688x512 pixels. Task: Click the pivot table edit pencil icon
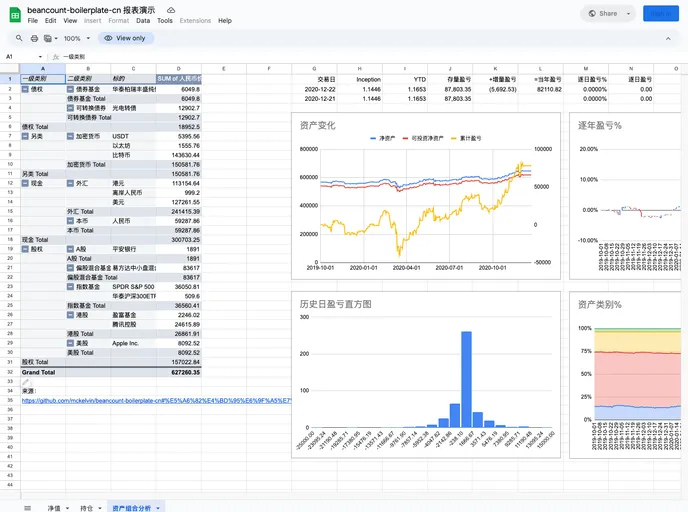[x=26, y=382]
